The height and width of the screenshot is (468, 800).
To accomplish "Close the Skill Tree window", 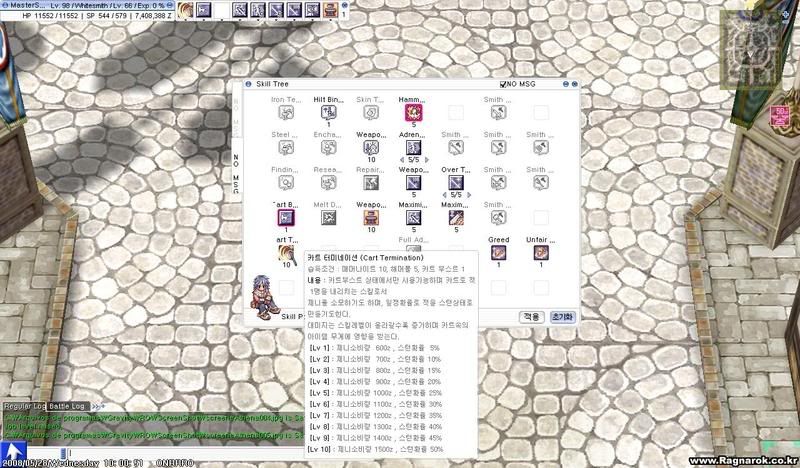I will click(574, 84).
